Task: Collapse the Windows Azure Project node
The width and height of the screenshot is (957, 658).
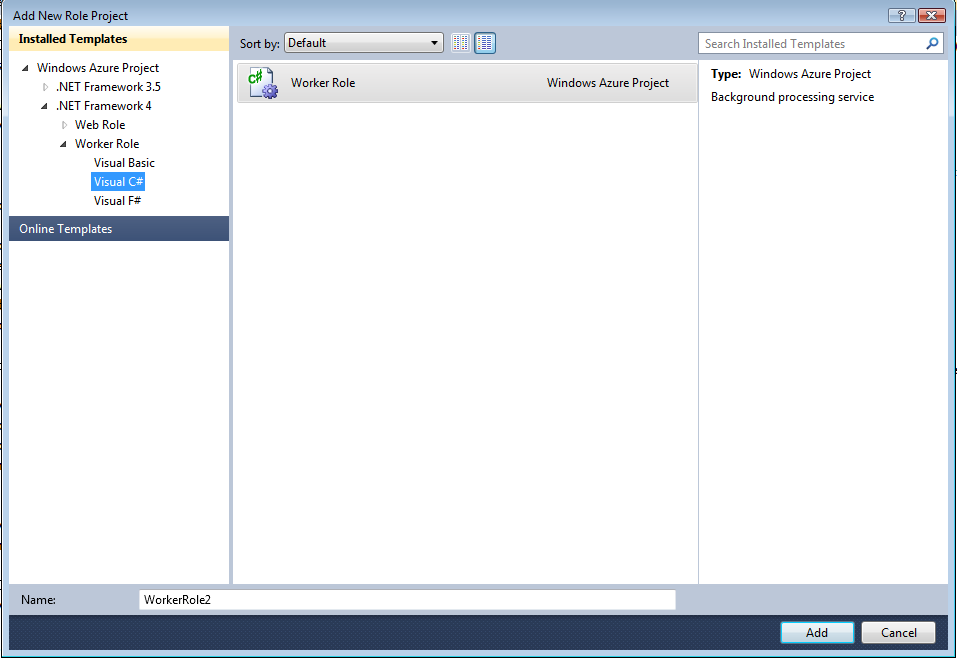Action: [25, 68]
